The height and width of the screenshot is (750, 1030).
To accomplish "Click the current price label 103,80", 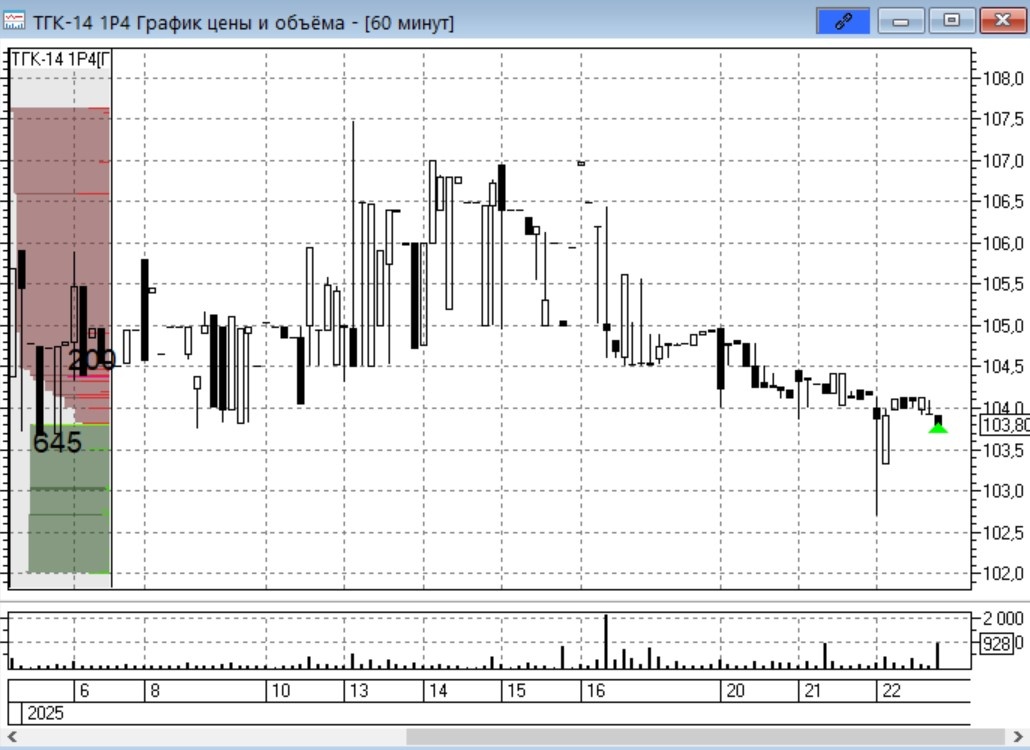I will [1004, 425].
